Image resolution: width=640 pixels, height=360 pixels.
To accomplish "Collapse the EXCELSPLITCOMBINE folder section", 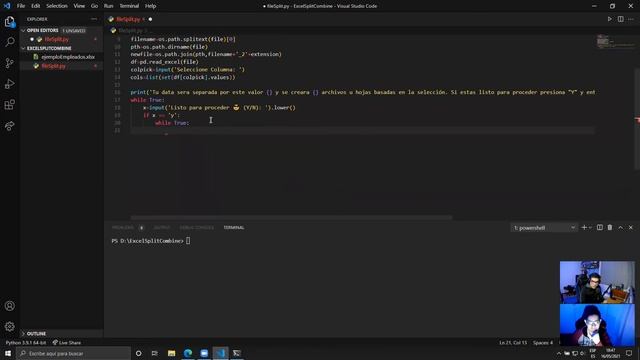I will pyautogui.click(x=49, y=48).
